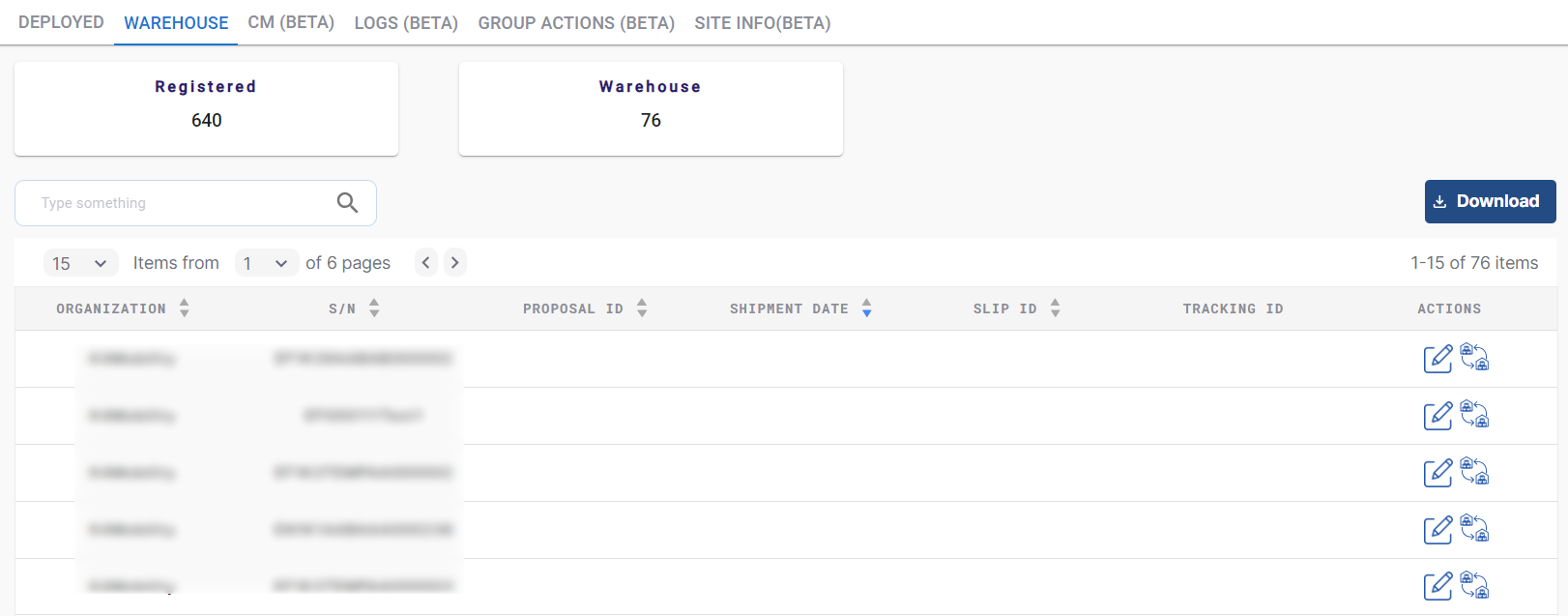Screen dimensions: 1568x616
Task: Click the ACTIONS column header
Action: click(1449, 308)
